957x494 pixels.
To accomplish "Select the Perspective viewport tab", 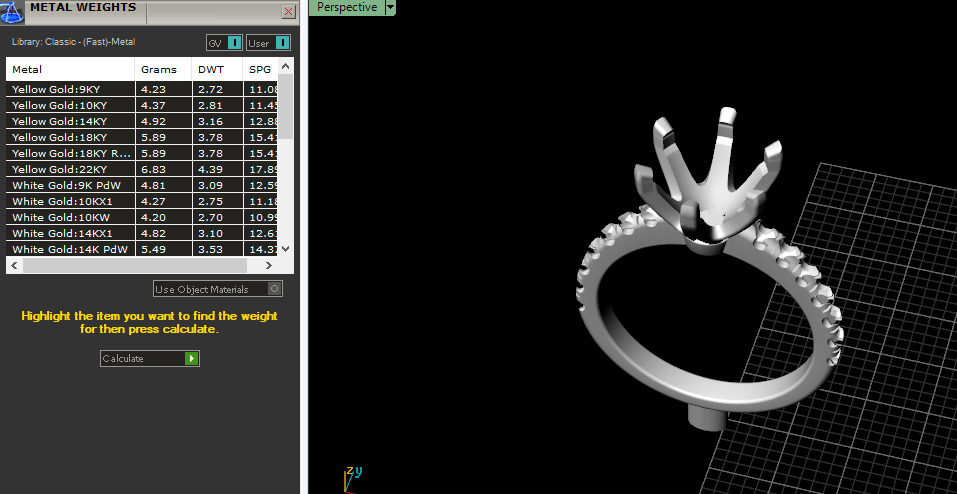I will [347, 7].
